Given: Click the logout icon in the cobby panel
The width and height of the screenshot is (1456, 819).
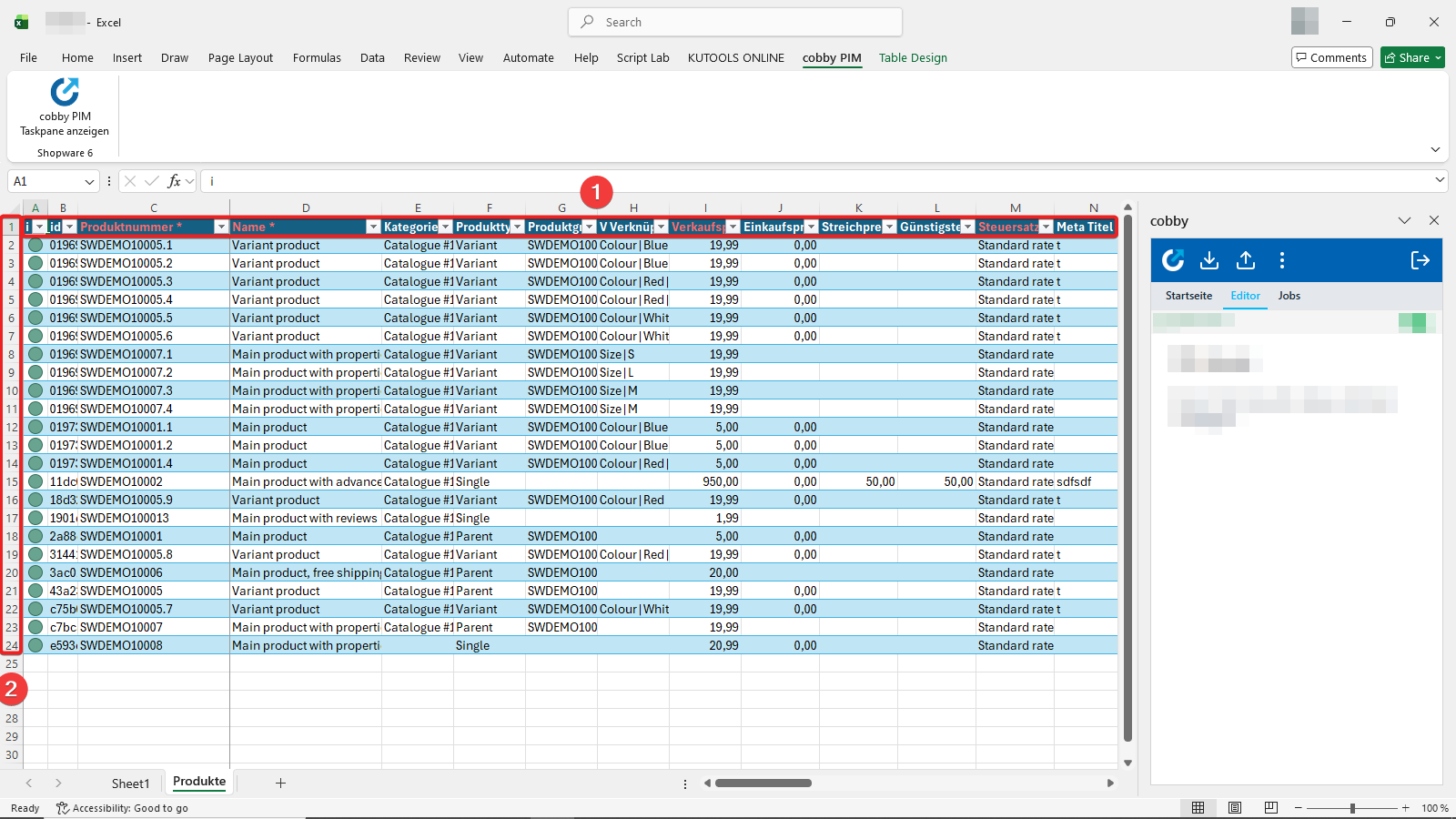Looking at the screenshot, I should [x=1420, y=260].
